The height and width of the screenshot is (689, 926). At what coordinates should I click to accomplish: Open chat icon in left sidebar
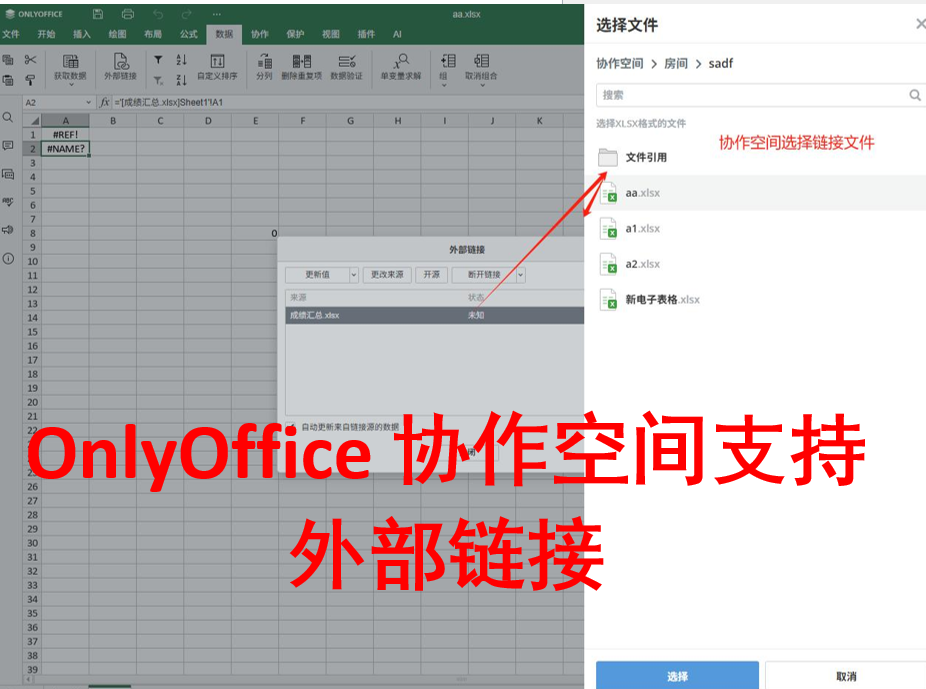(8, 174)
